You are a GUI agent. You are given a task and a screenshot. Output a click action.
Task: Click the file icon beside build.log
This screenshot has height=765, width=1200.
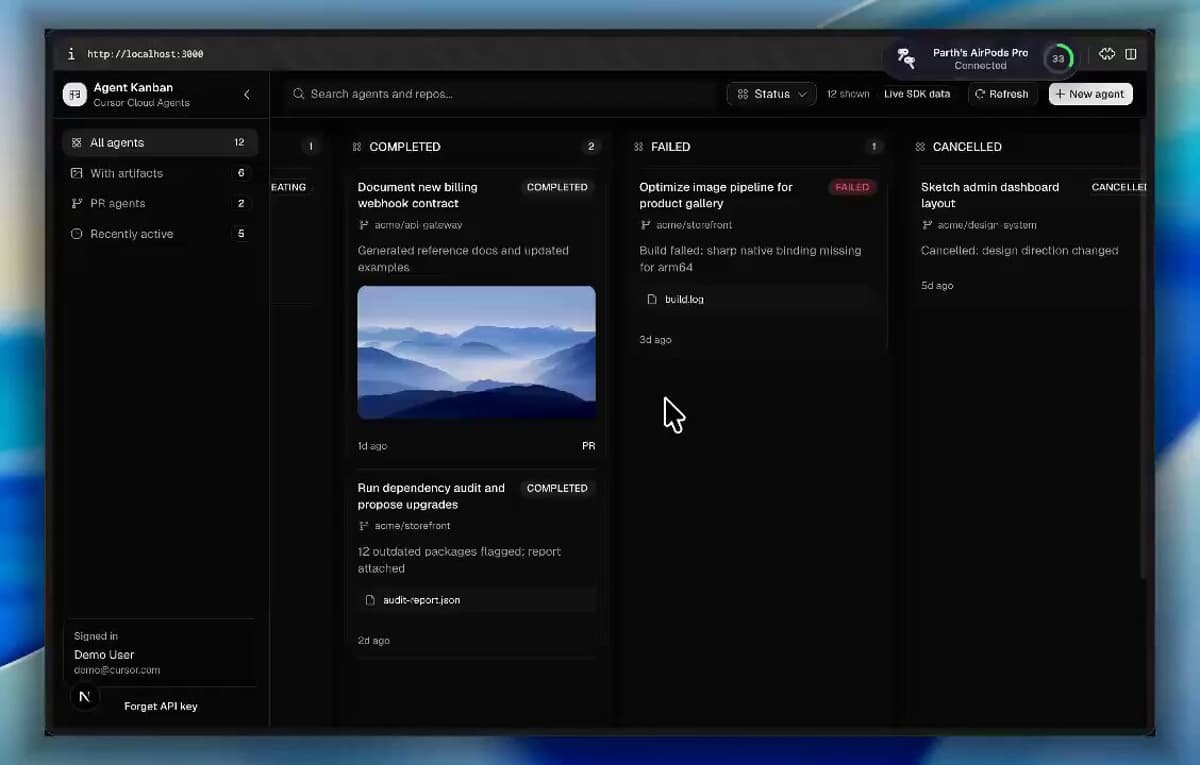pos(652,299)
